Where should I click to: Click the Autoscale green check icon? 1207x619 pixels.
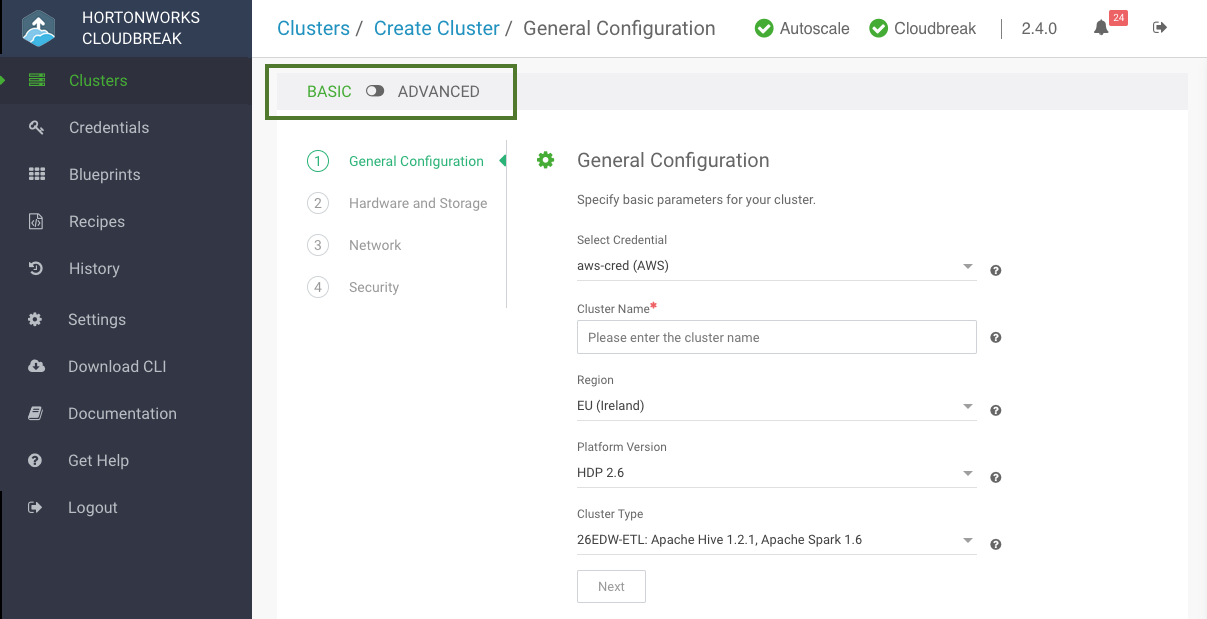point(763,28)
